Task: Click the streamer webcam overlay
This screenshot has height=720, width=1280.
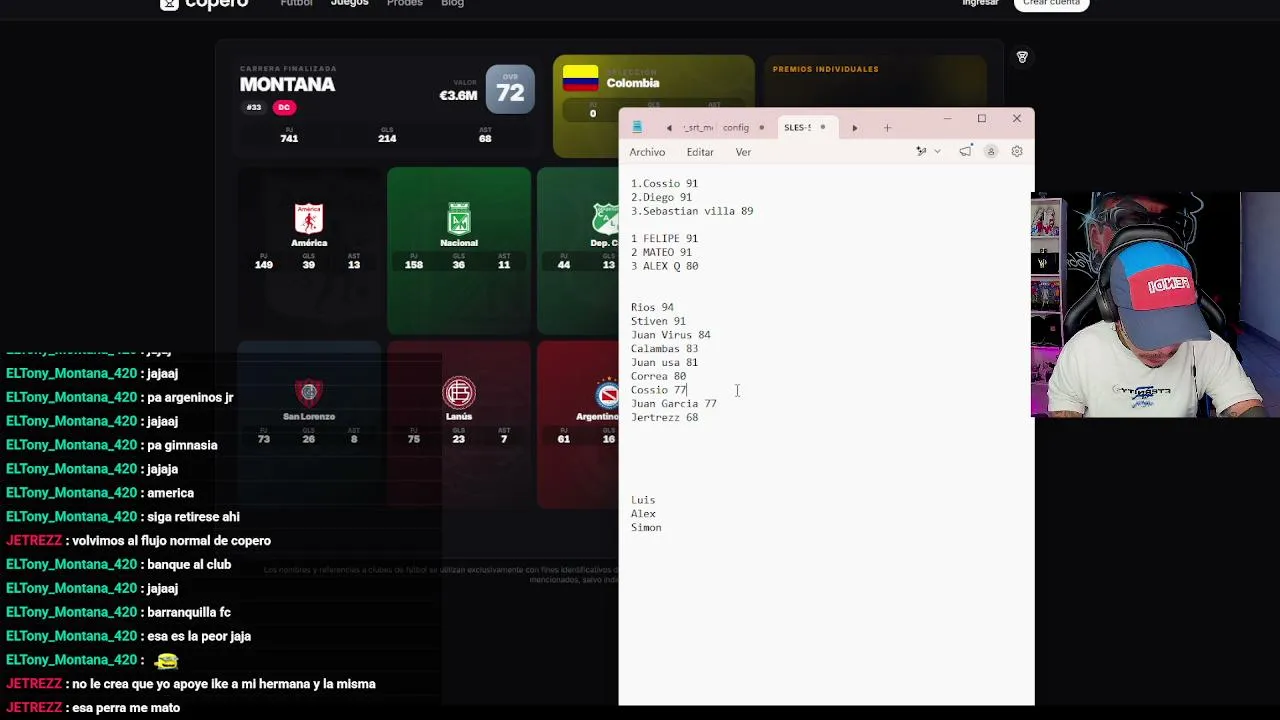Action: 1155,304
